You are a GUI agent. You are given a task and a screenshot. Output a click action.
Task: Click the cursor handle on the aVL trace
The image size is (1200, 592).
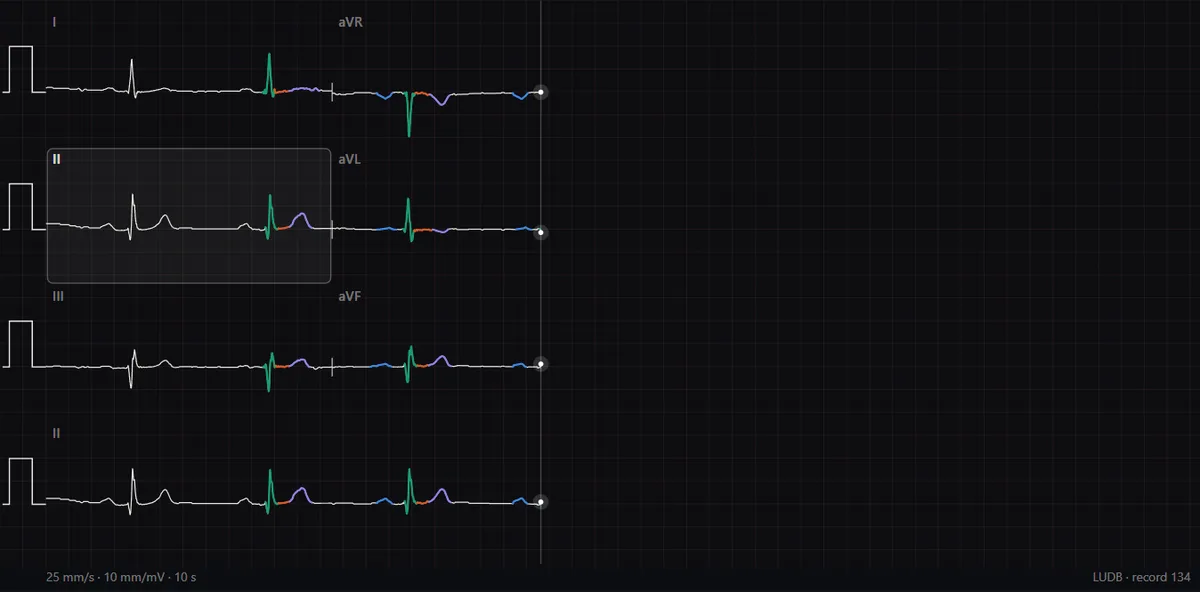[541, 232]
